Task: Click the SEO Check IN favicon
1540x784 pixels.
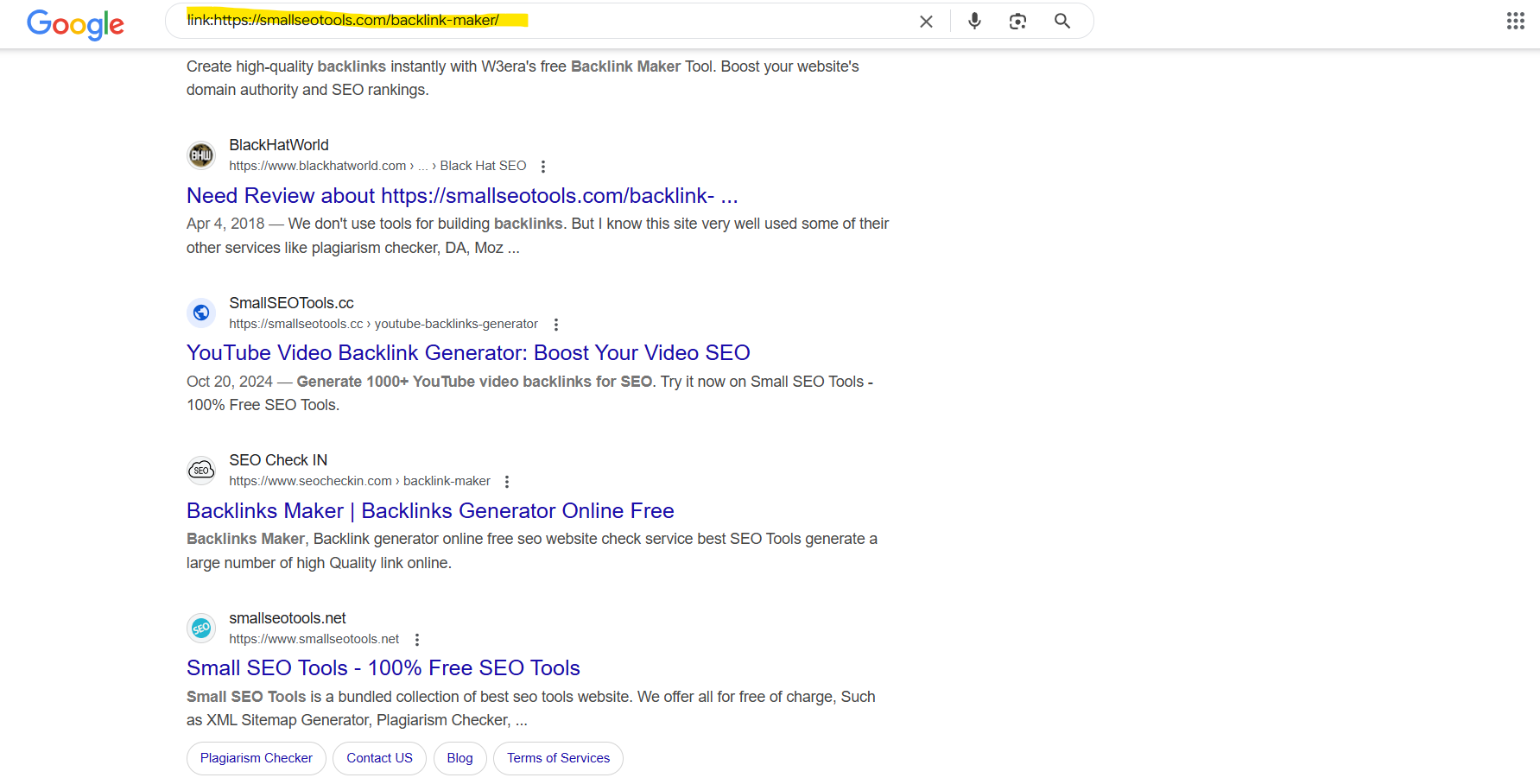Action: [201, 471]
